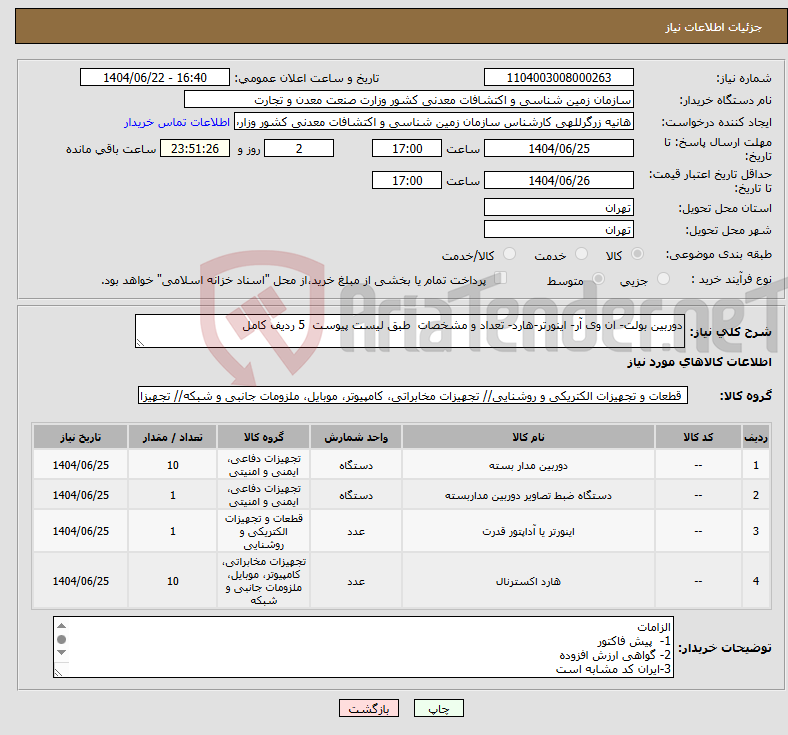788x735 pixels.
Task: Select the کالا/خدمت radio button
Action: tap(510, 254)
